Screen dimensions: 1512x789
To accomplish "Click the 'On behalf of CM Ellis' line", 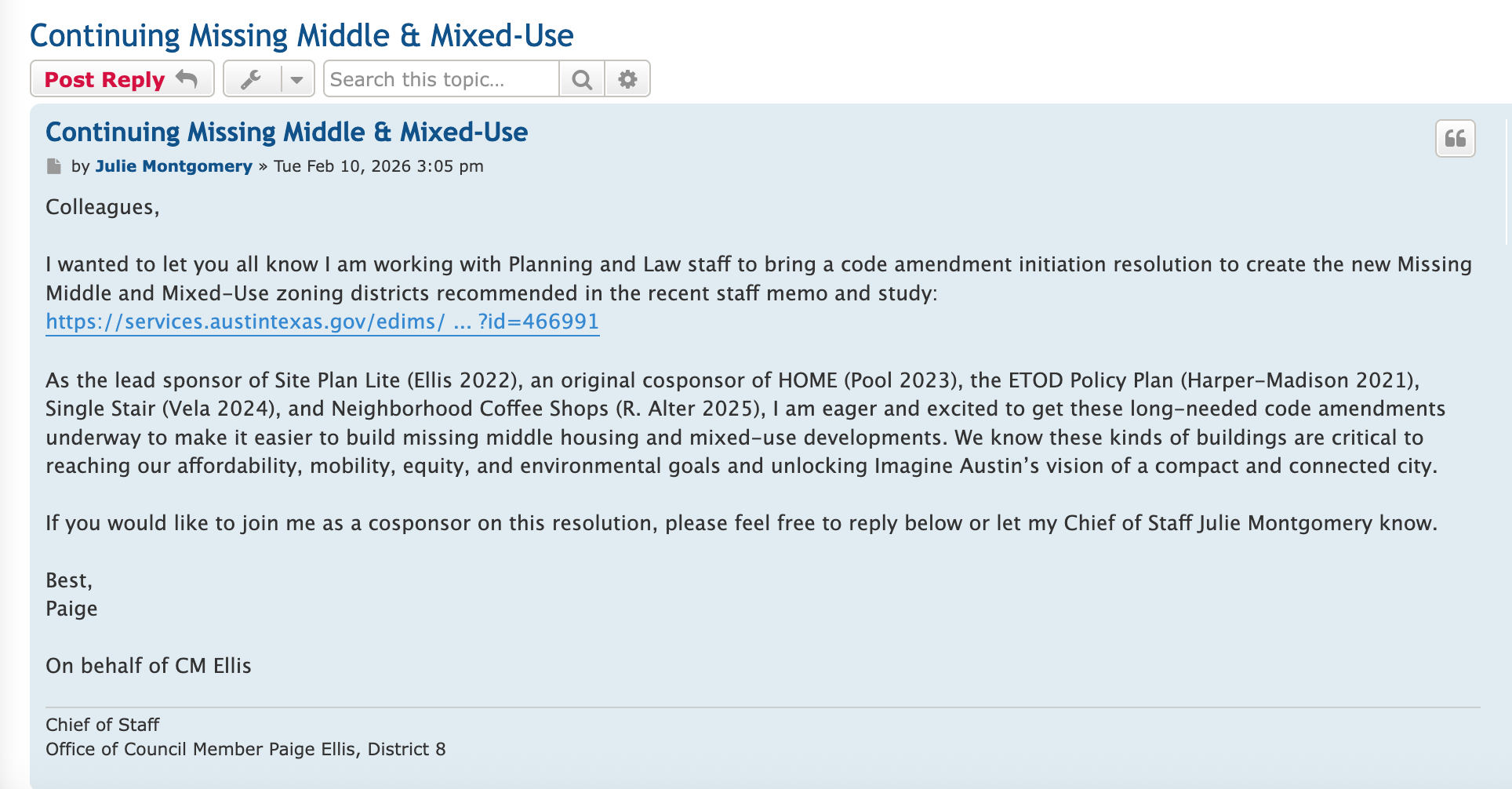I will [x=148, y=666].
